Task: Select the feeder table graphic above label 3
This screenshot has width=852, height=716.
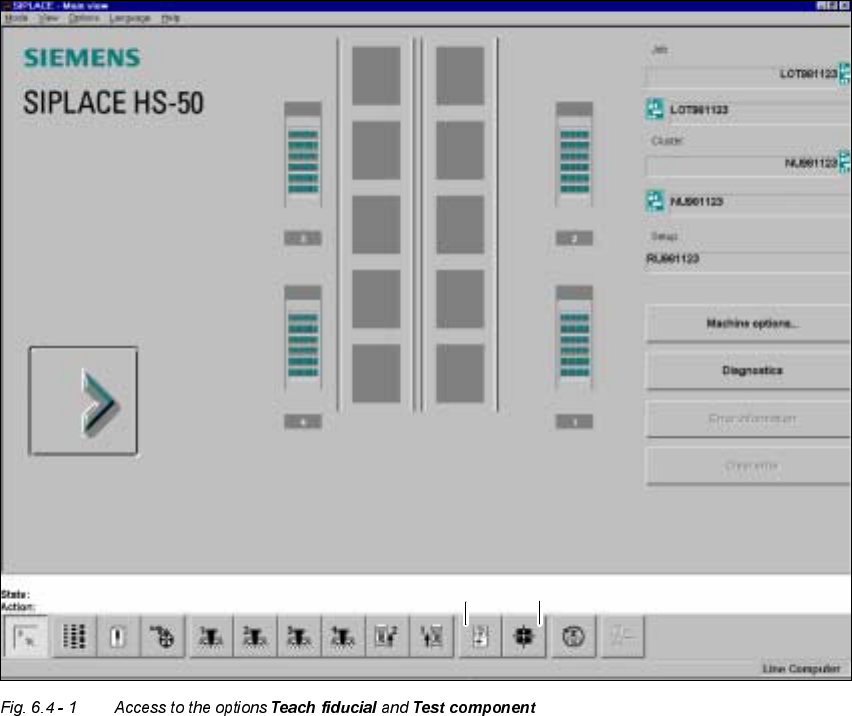Action: point(303,154)
